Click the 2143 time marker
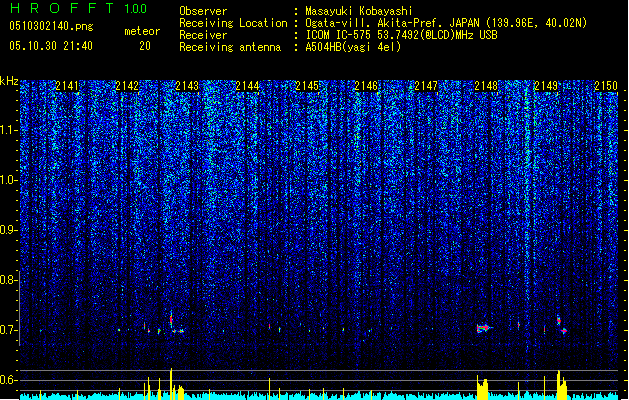Screen dimensions: 629x400 [187, 86]
